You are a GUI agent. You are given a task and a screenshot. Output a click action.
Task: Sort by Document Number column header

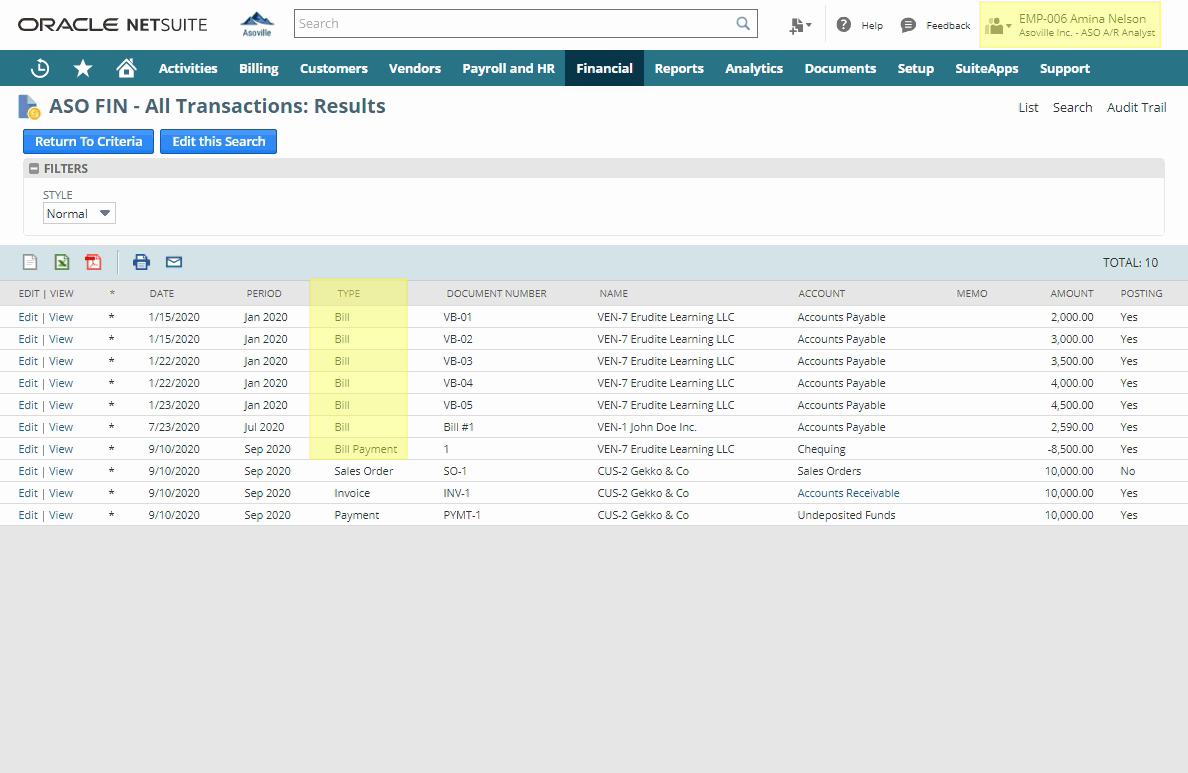coord(496,293)
